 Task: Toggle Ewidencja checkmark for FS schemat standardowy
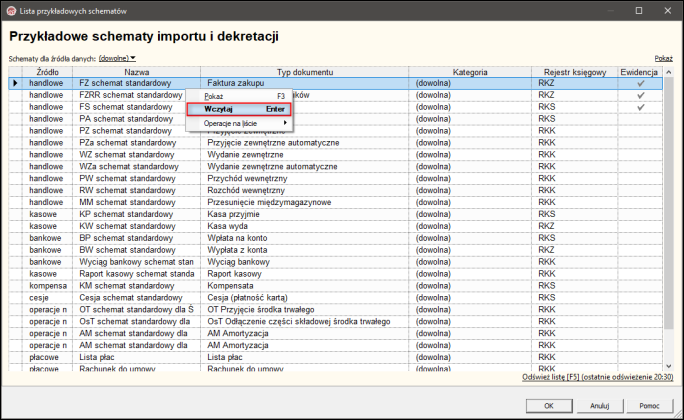click(x=640, y=107)
